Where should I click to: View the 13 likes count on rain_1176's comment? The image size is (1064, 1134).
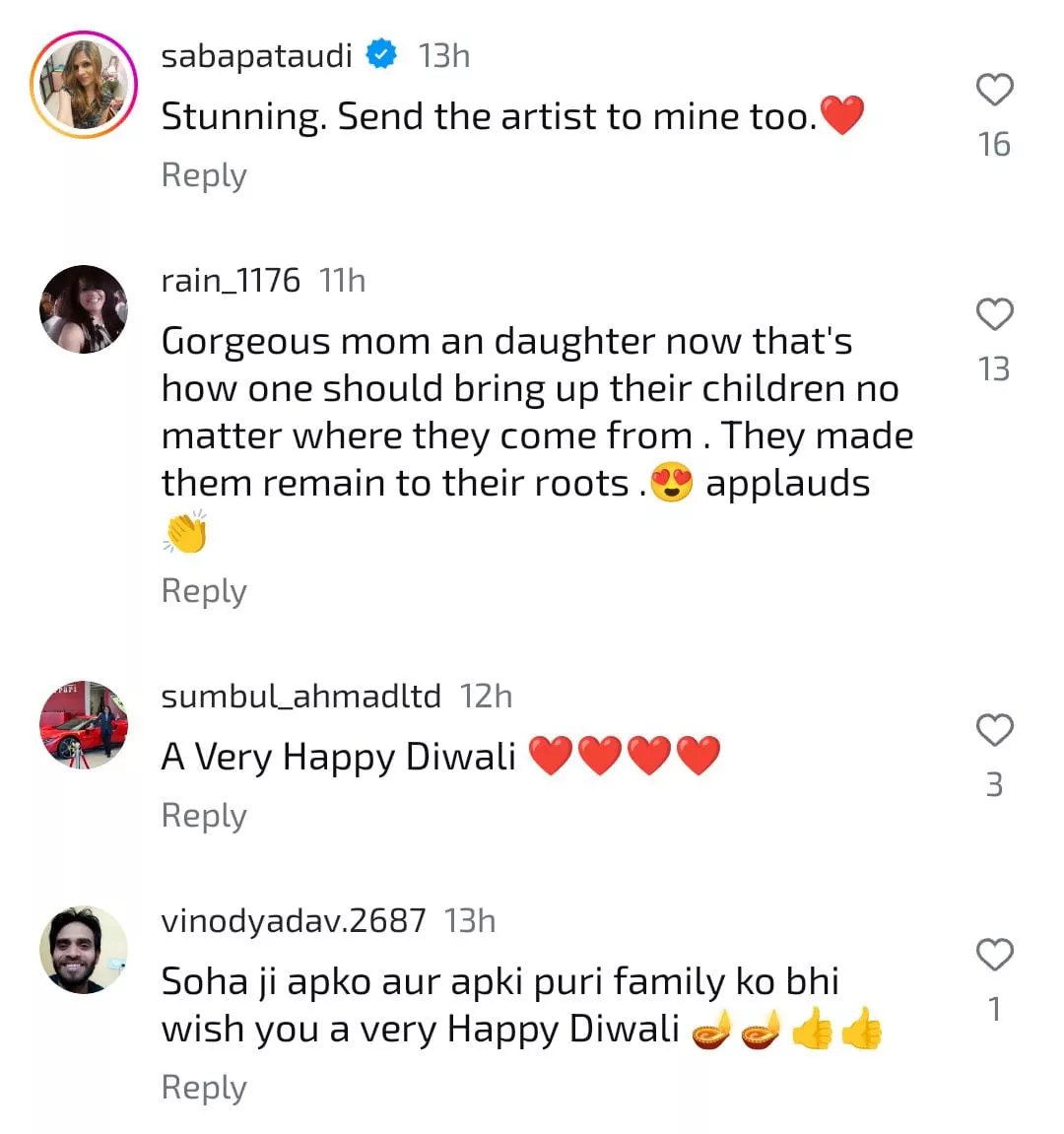tap(994, 369)
